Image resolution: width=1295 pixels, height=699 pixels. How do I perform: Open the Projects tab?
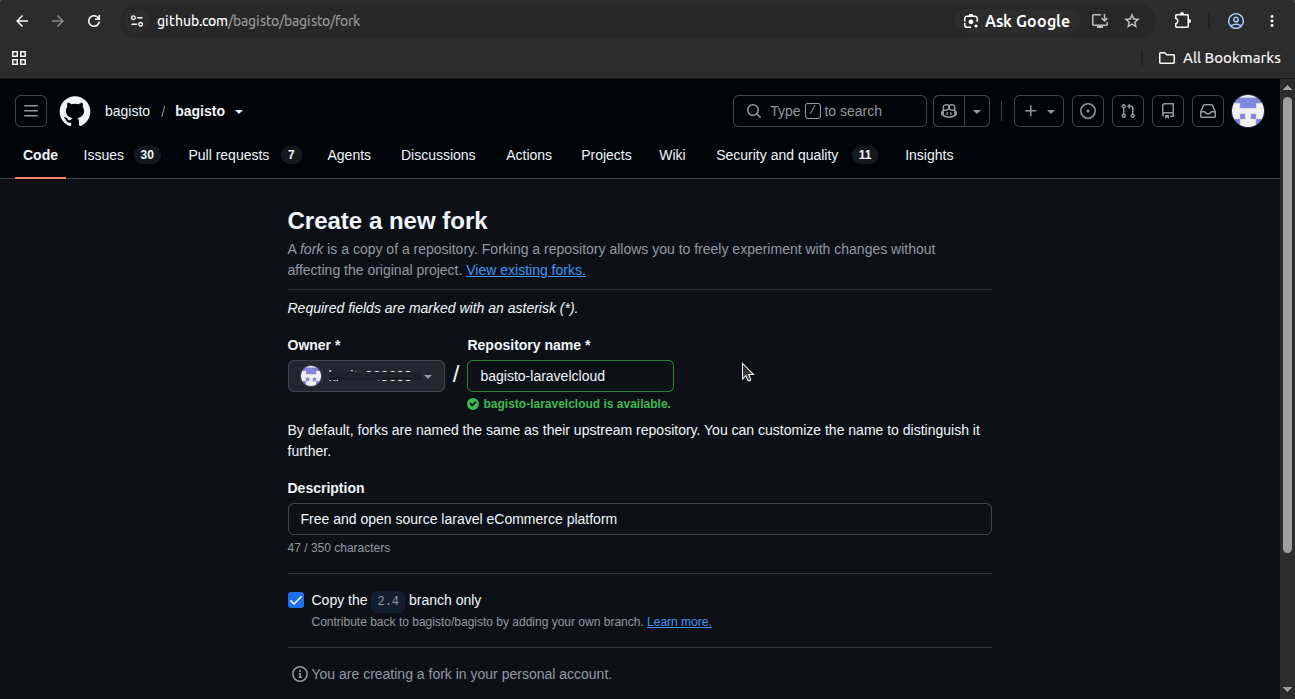tap(606, 155)
